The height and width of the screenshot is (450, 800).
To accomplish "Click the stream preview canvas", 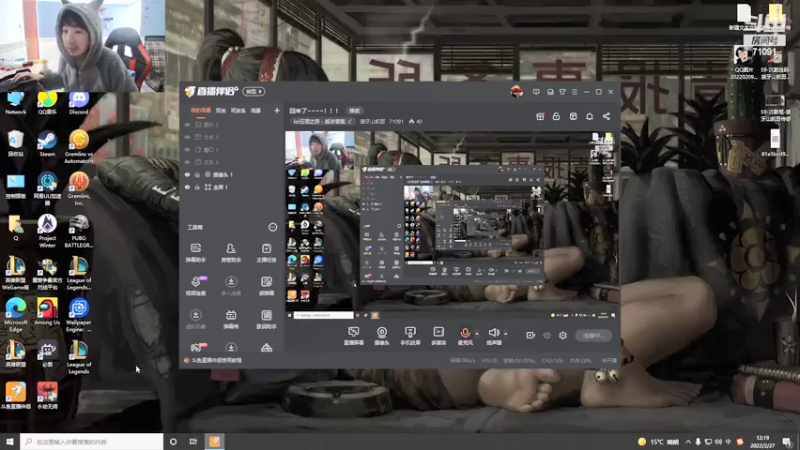I will (x=452, y=225).
